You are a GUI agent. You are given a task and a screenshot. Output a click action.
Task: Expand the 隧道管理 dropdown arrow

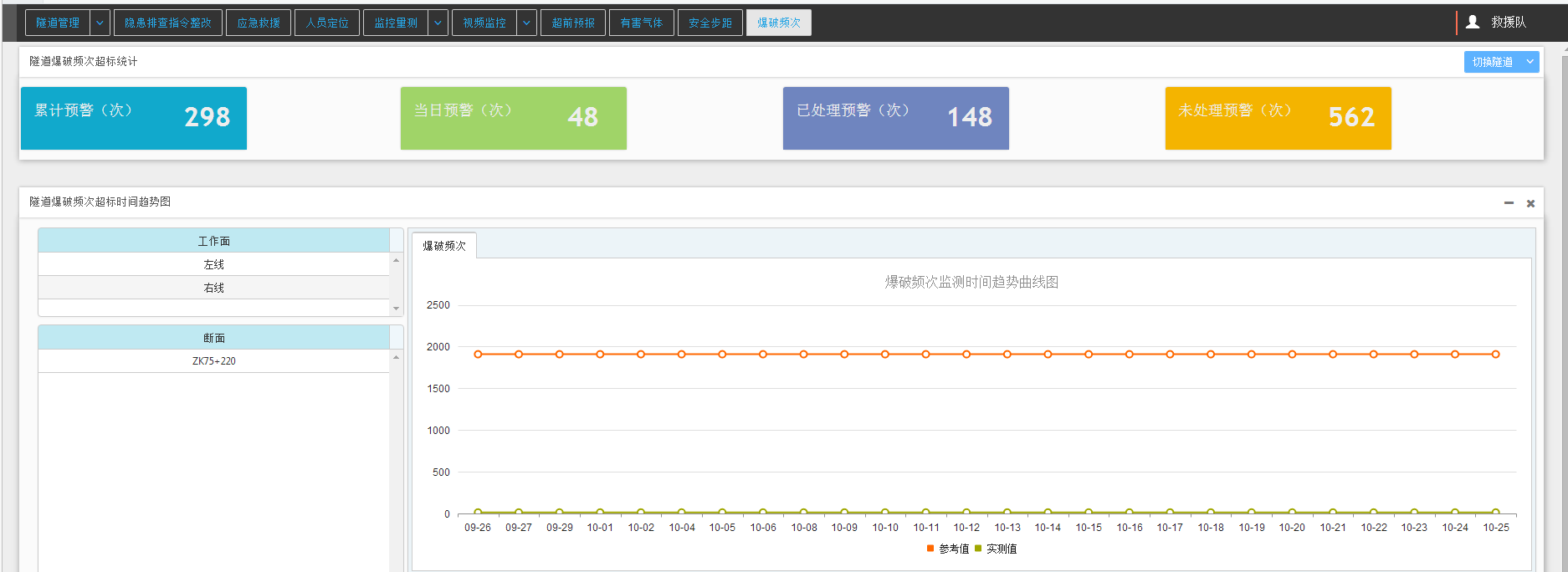(x=100, y=23)
